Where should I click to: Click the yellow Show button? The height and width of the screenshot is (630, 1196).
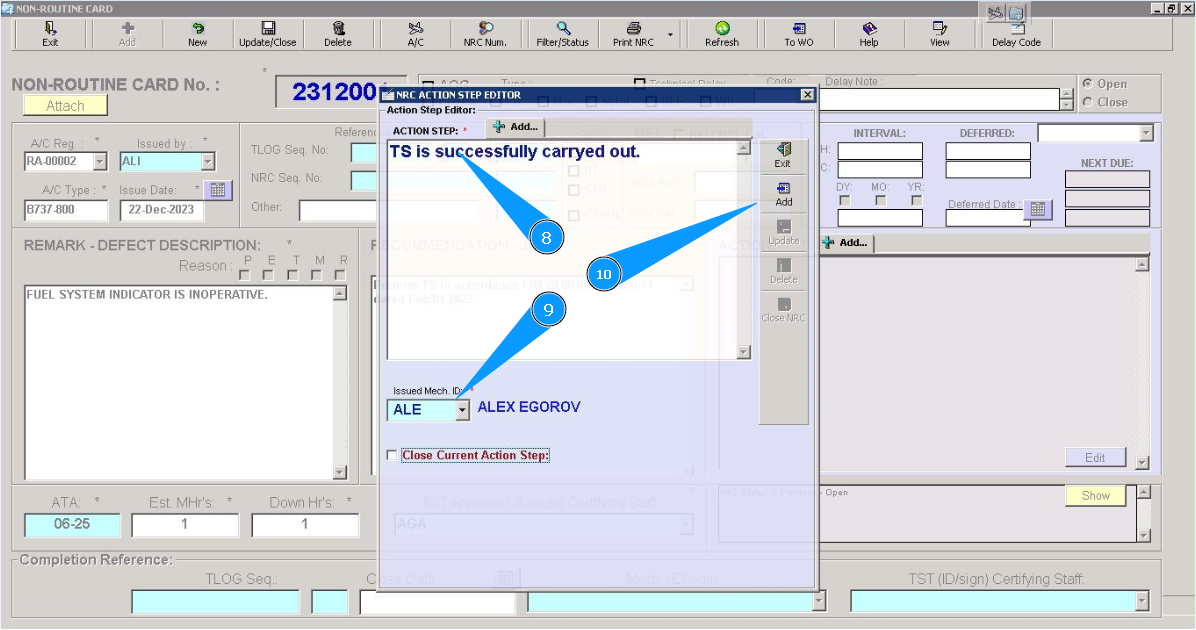pos(1095,496)
